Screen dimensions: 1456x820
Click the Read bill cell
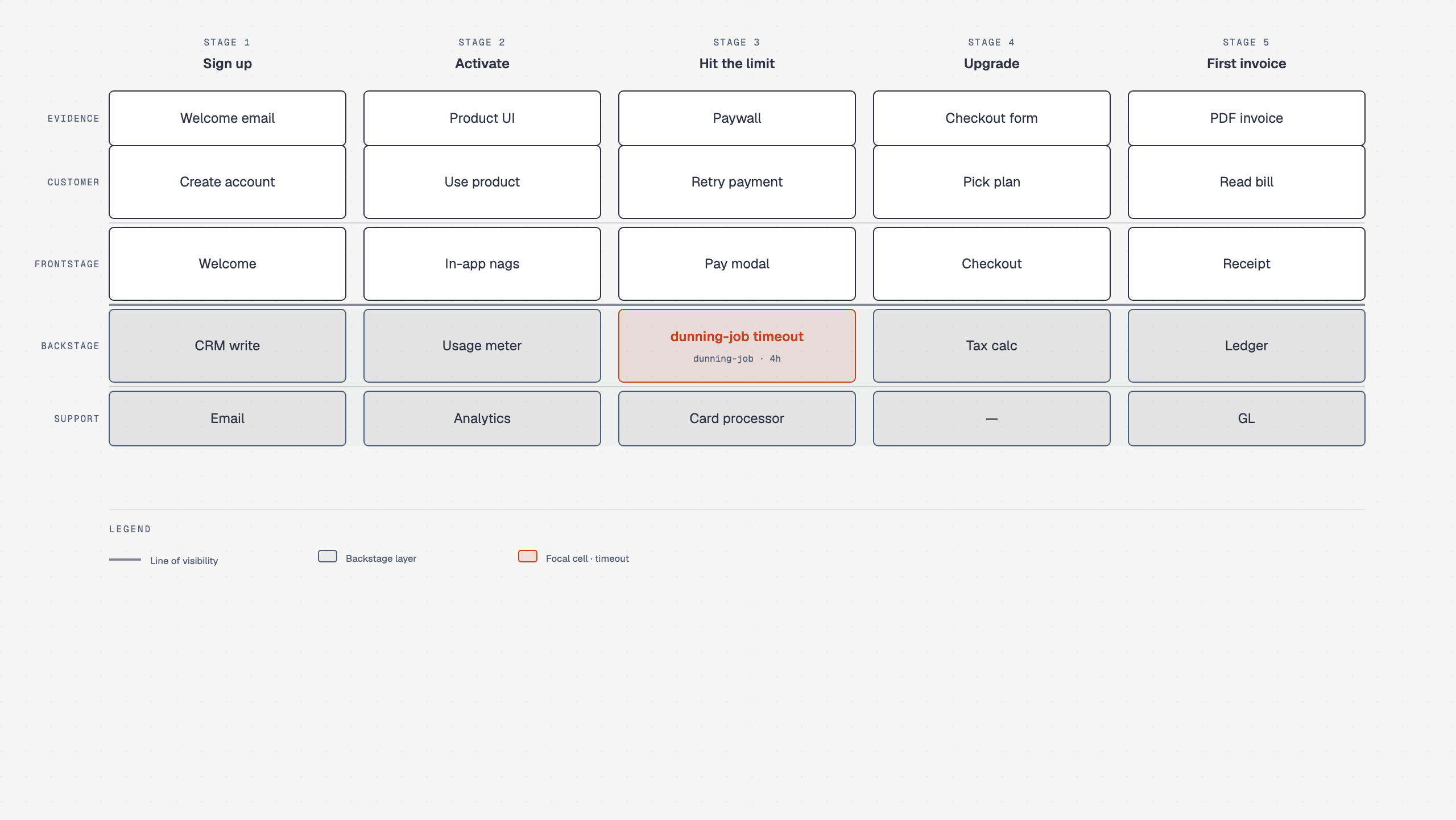pyautogui.click(x=1247, y=182)
